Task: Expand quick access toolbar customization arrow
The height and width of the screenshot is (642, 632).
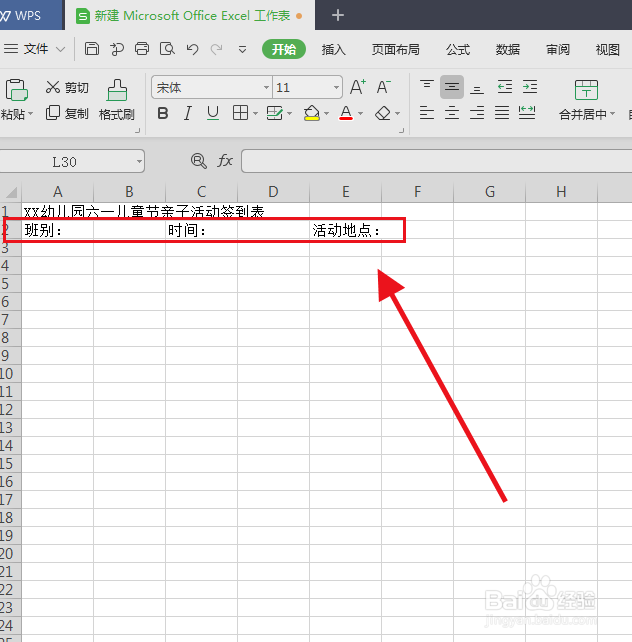Action: pyautogui.click(x=242, y=50)
